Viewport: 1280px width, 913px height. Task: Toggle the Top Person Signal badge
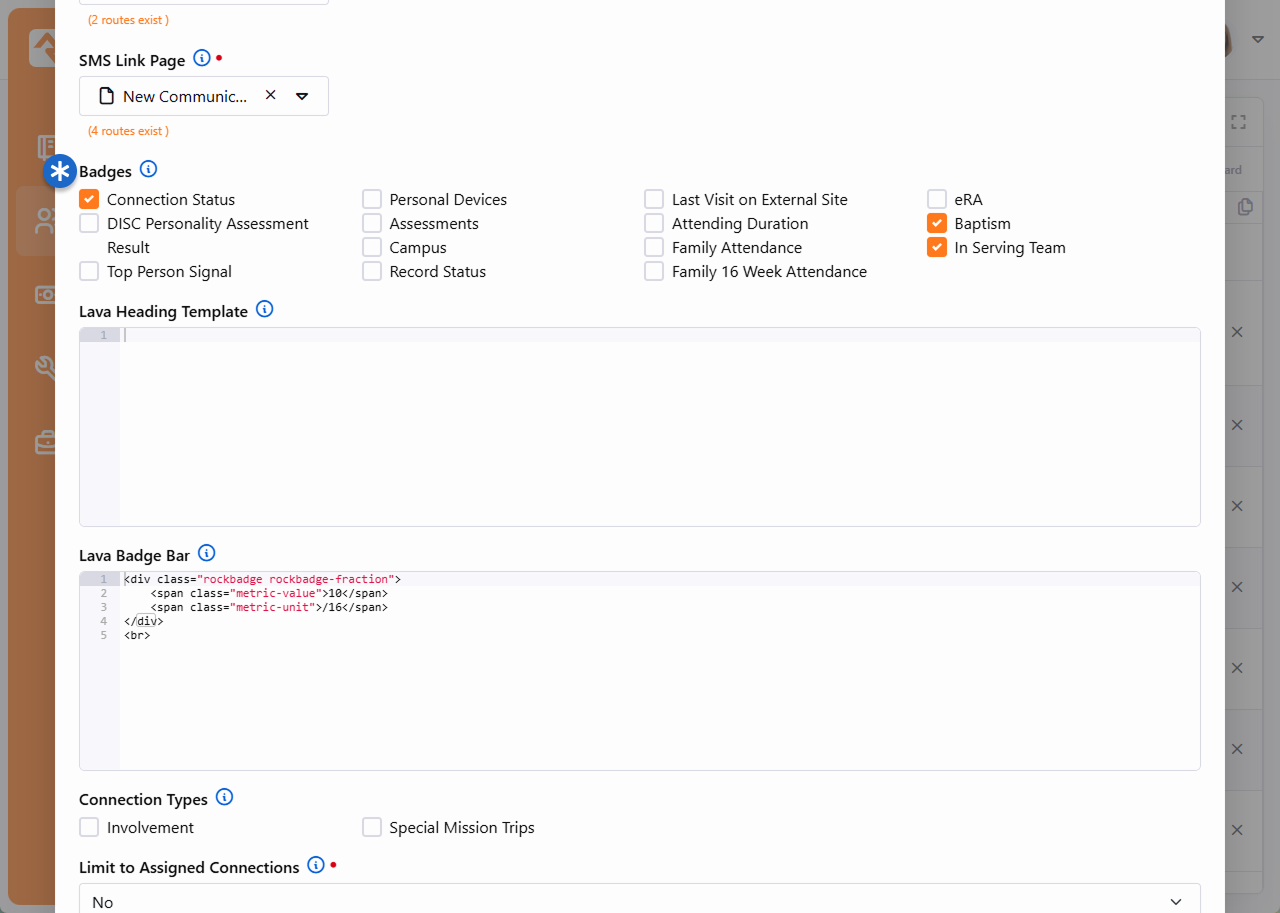[90, 271]
